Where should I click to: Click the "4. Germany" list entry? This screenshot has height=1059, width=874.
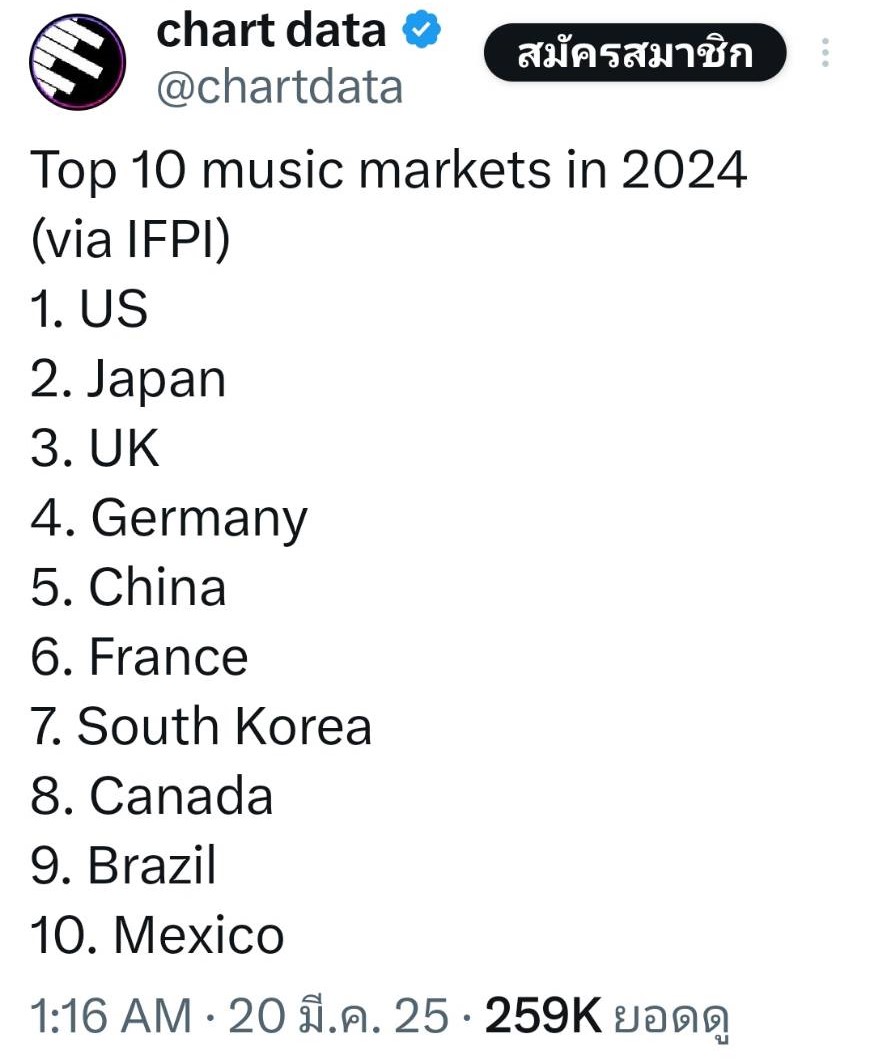(x=169, y=518)
